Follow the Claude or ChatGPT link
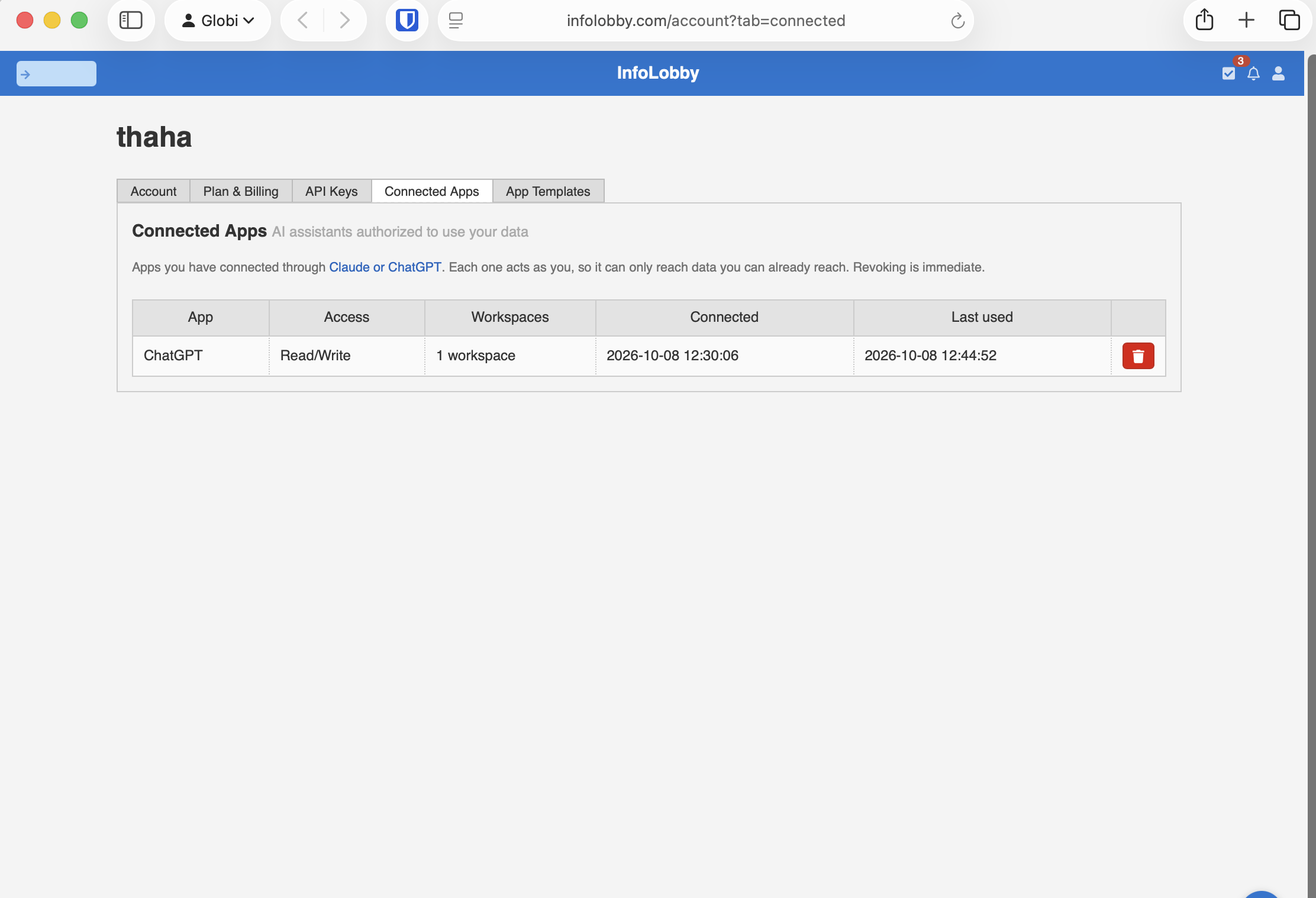This screenshot has height=898, width=1316. (385, 267)
